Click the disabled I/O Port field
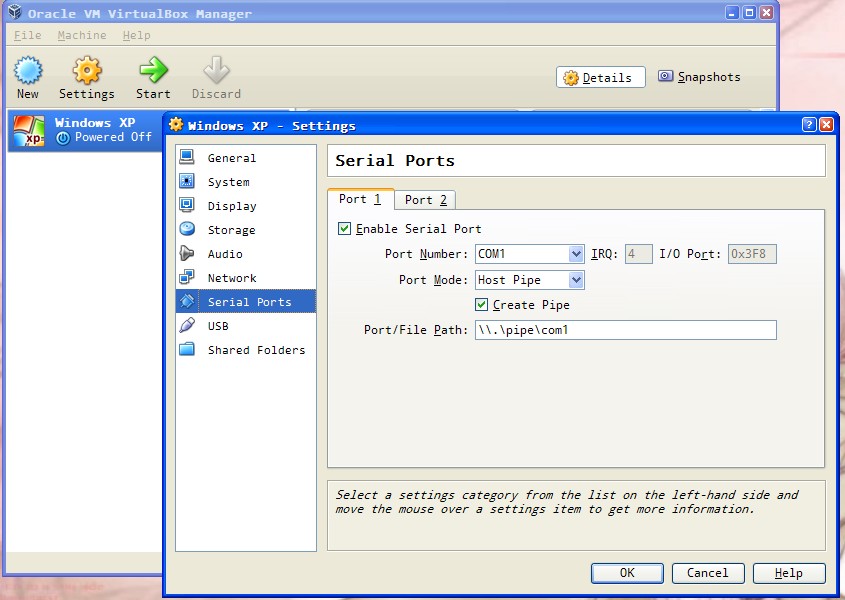 click(x=752, y=254)
